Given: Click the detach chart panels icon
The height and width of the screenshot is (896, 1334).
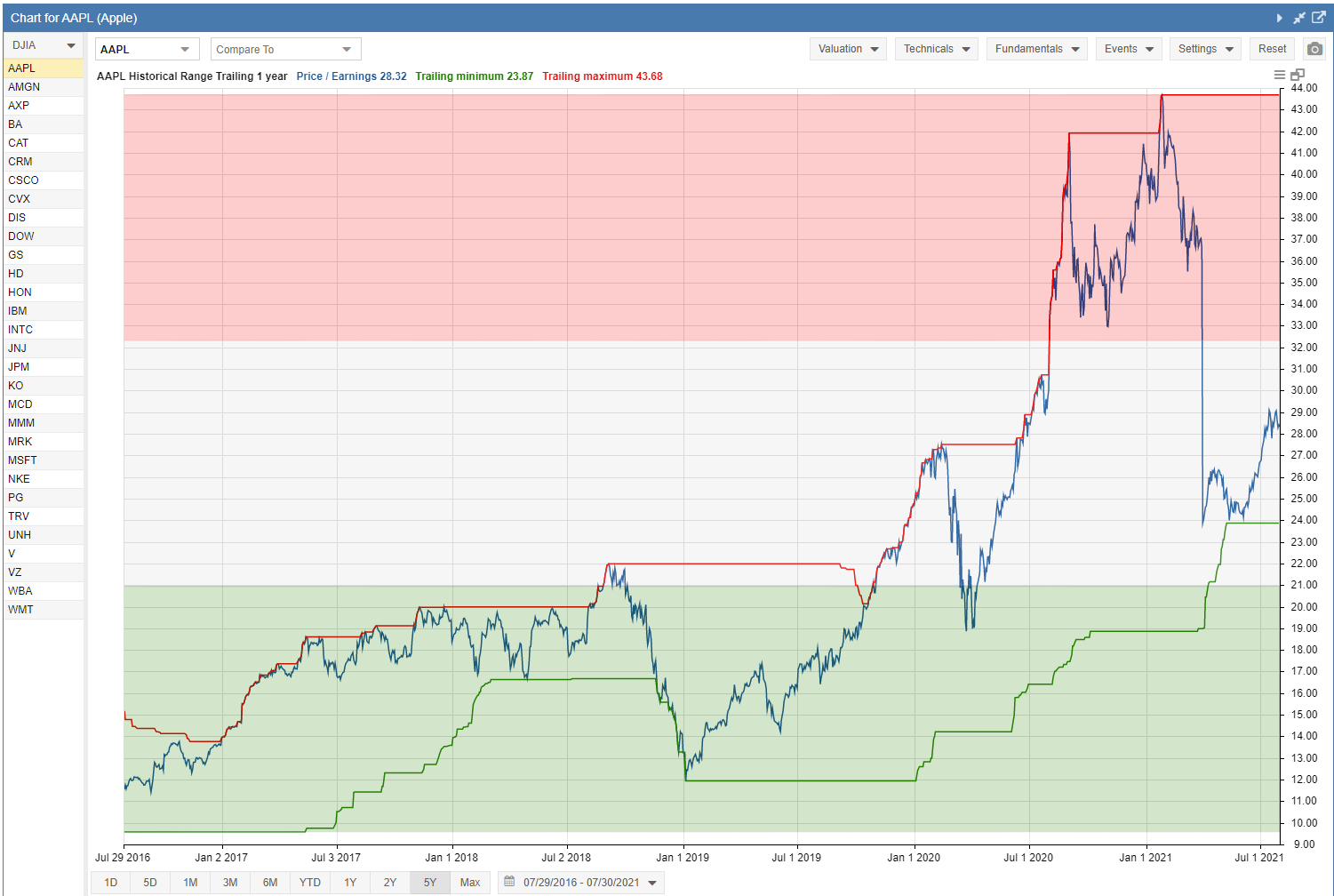Looking at the screenshot, I should click(x=1298, y=76).
